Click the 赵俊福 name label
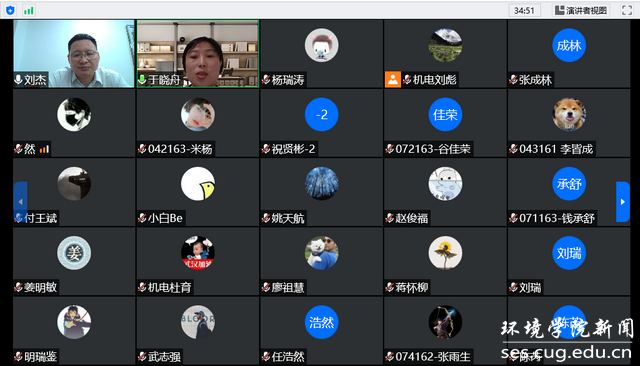This screenshot has height=366, width=640. pos(412,218)
